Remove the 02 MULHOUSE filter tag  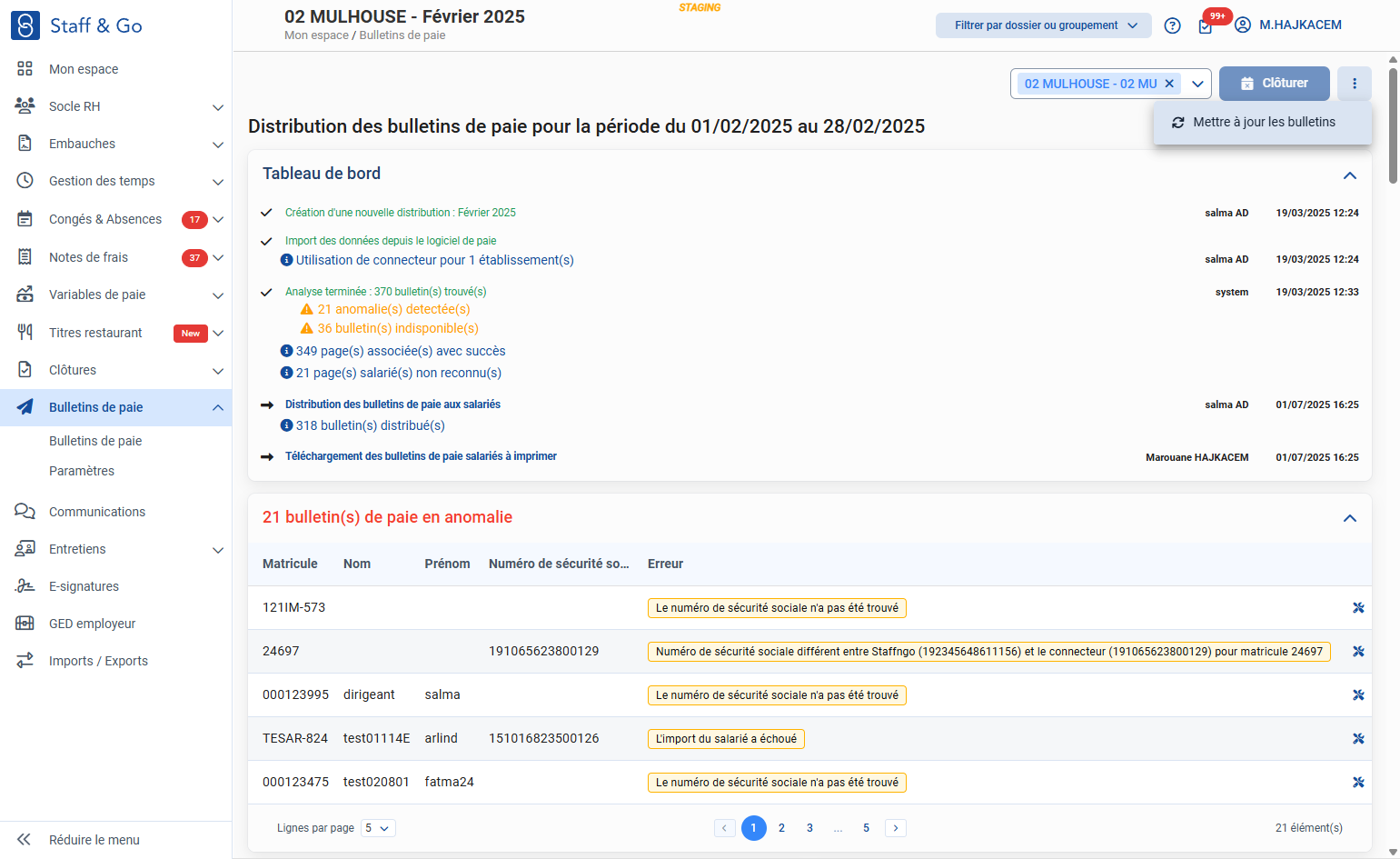[x=1169, y=84]
